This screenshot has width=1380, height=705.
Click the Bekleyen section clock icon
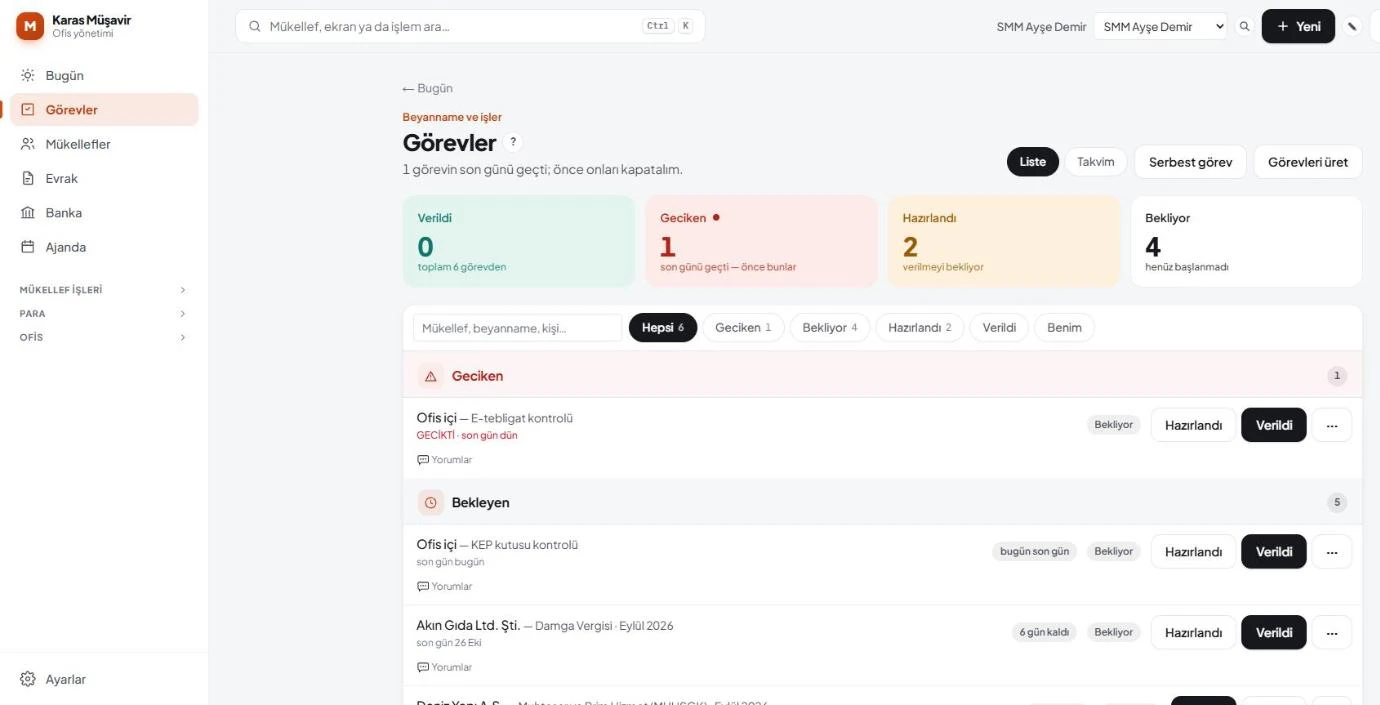(431, 503)
